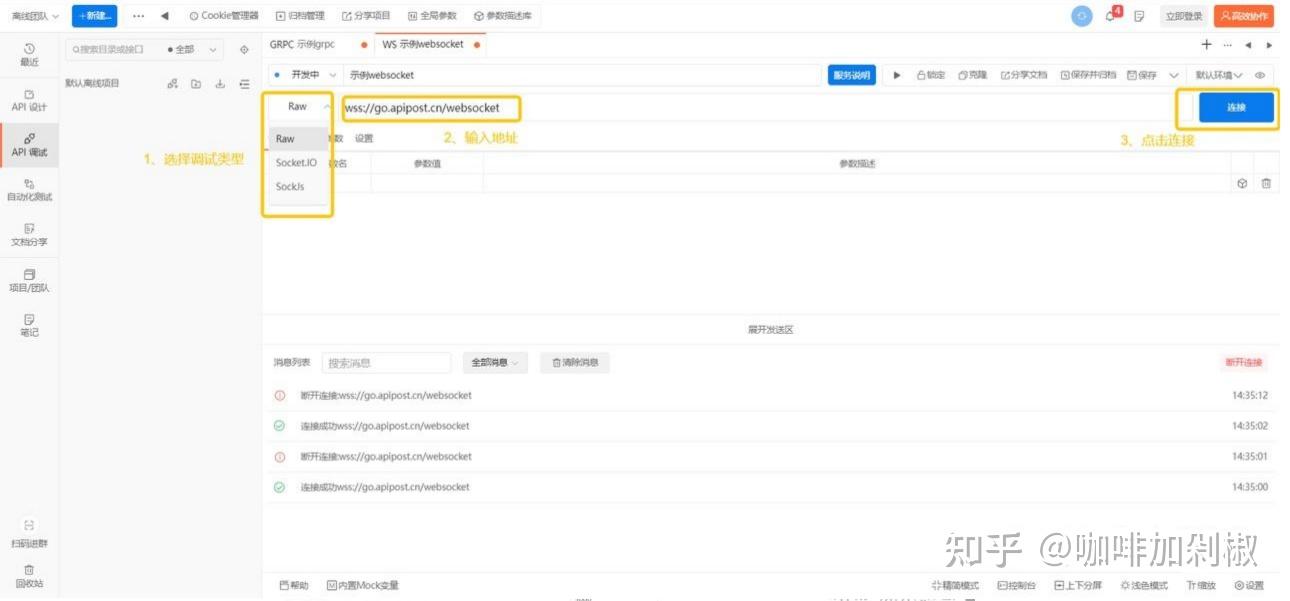Open the notification bell with badge 4
Viewport: 1290px width, 601px height.
click(1108, 14)
